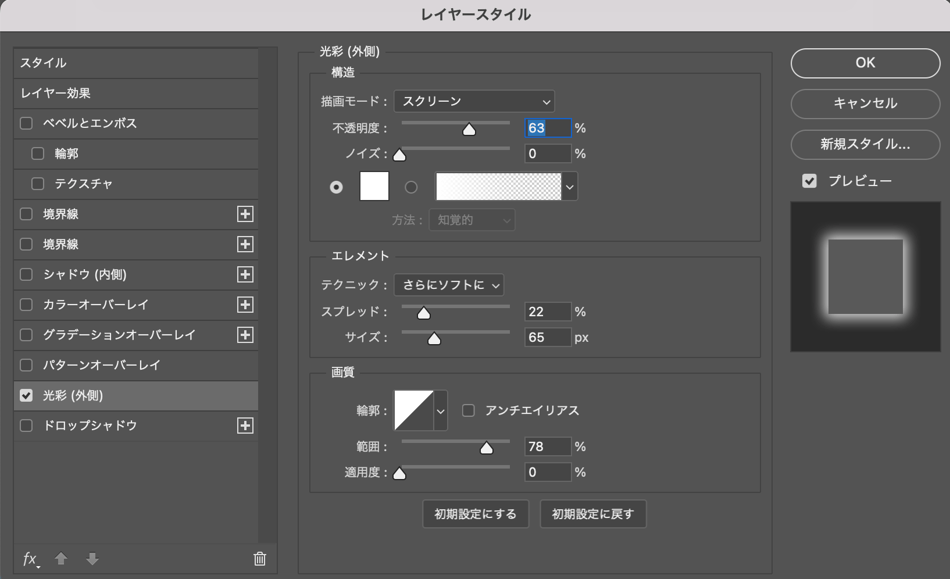Viewport: 950px width, 579px height.
Task: Toggle the プレビュー checkbox
Action: [810, 181]
